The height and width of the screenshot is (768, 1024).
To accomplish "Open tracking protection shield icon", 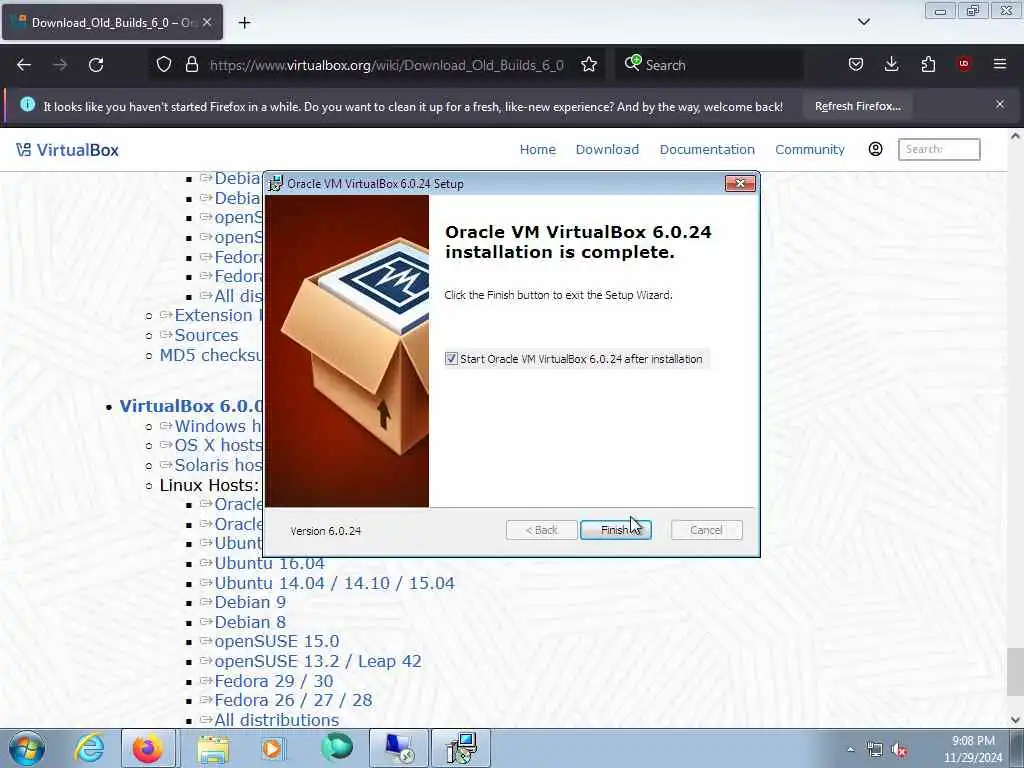I will point(164,64).
